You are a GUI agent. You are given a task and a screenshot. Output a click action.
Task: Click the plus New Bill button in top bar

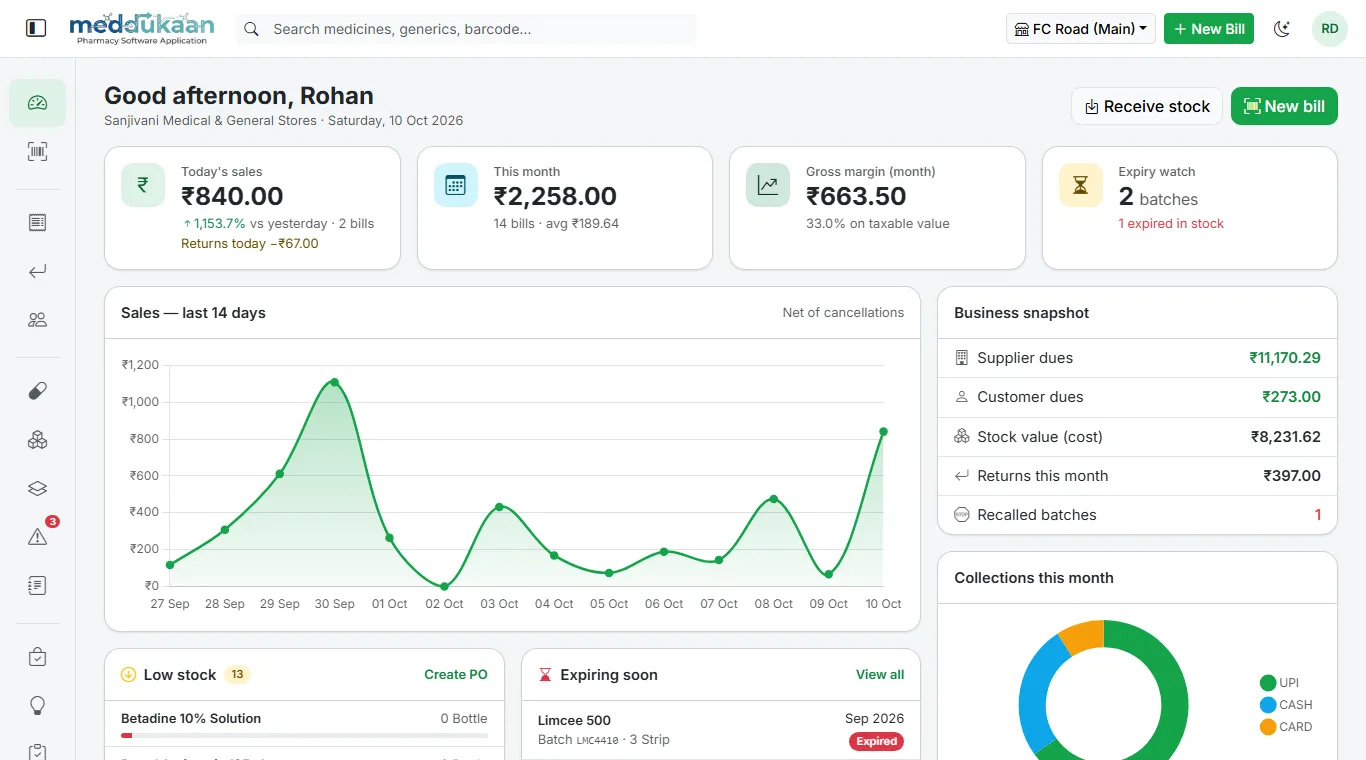coord(1209,29)
